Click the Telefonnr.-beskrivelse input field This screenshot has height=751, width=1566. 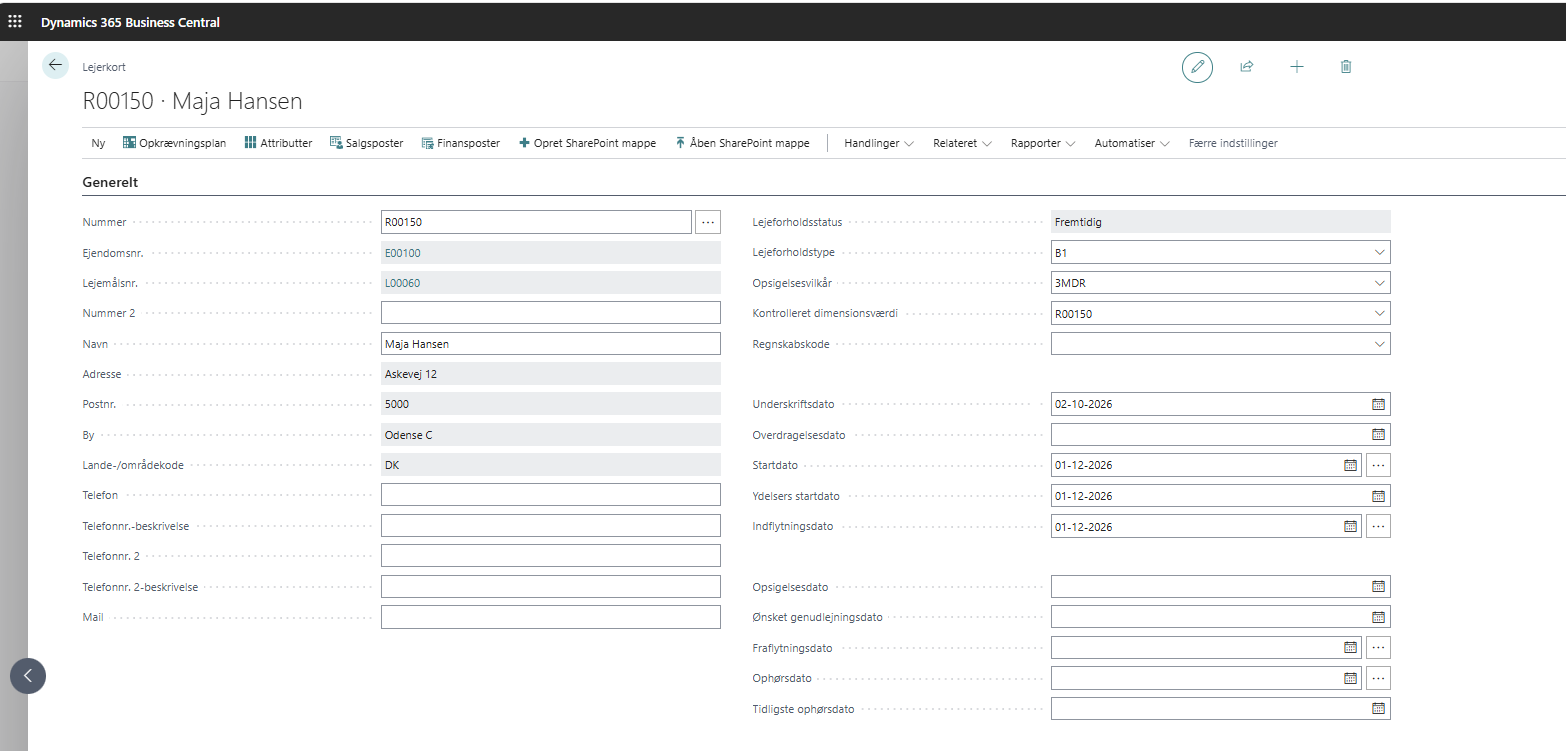pos(551,526)
